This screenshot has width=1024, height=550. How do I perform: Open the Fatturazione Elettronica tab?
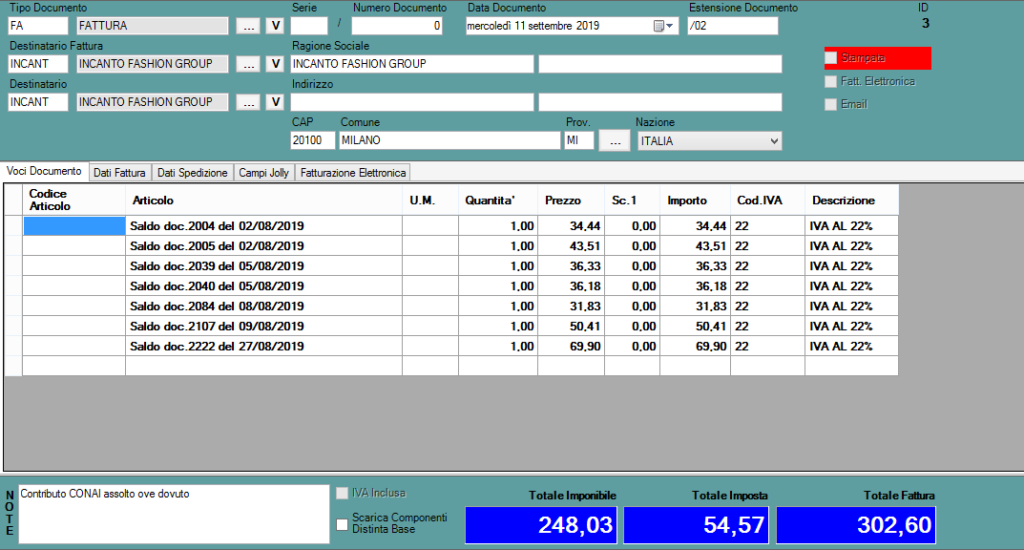pyautogui.click(x=352, y=172)
